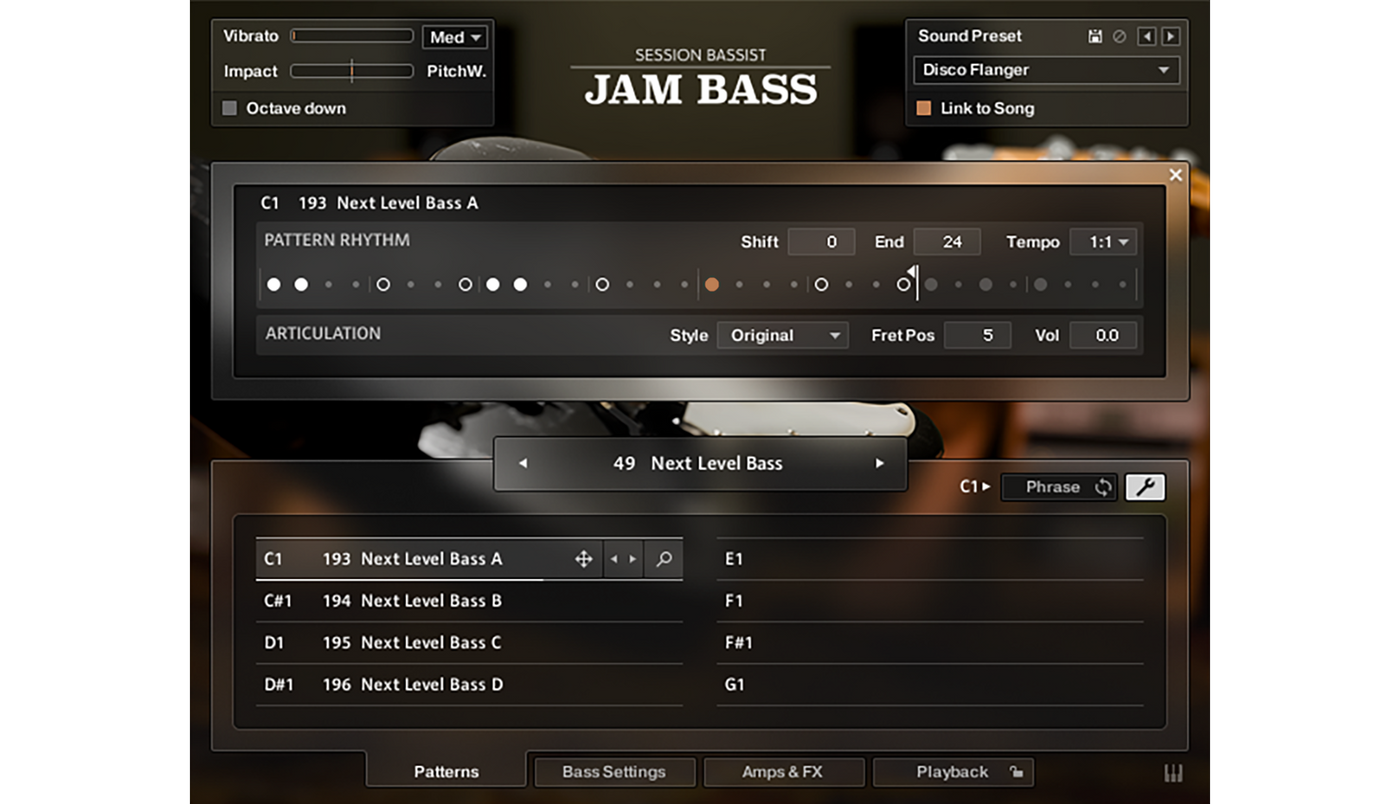
Task: Open the Tempo 1:1 dropdown
Action: point(1103,242)
